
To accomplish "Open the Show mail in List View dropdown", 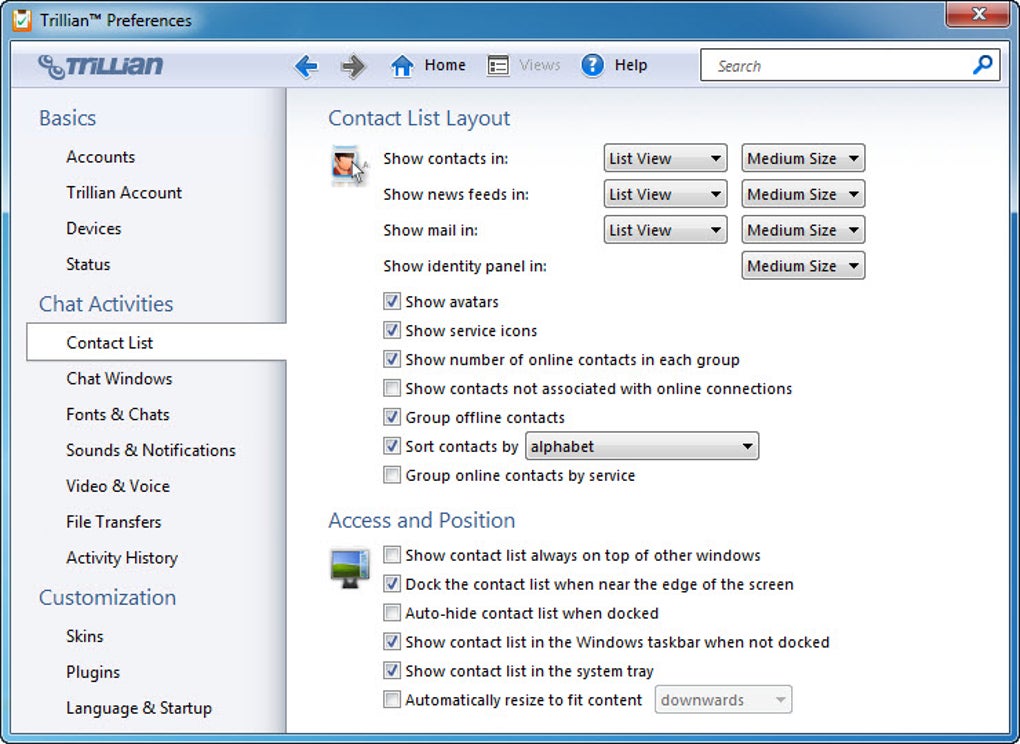I will (665, 230).
